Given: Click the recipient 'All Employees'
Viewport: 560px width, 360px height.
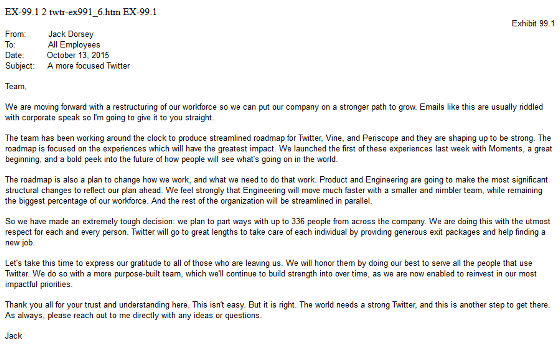Looking at the screenshot, I should pos(74,45).
